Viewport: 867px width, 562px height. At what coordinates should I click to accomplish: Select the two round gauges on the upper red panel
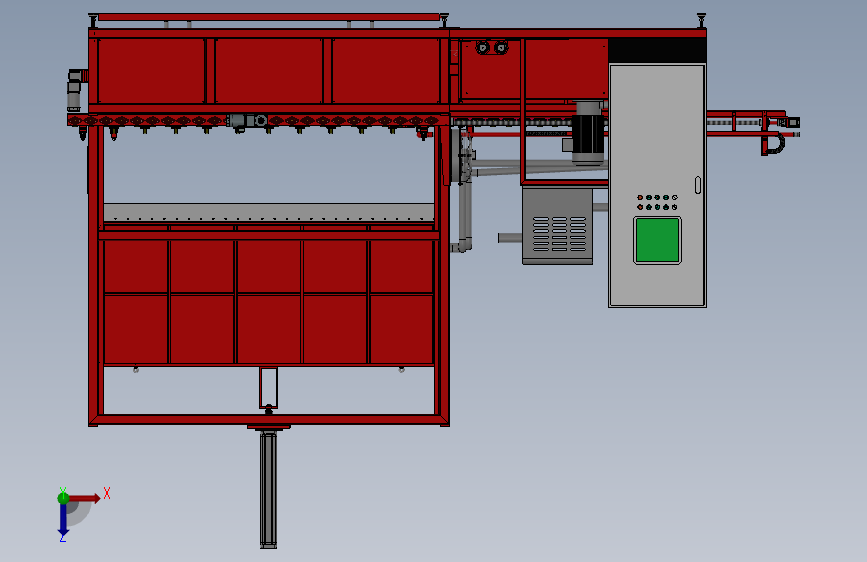pos(492,48)
